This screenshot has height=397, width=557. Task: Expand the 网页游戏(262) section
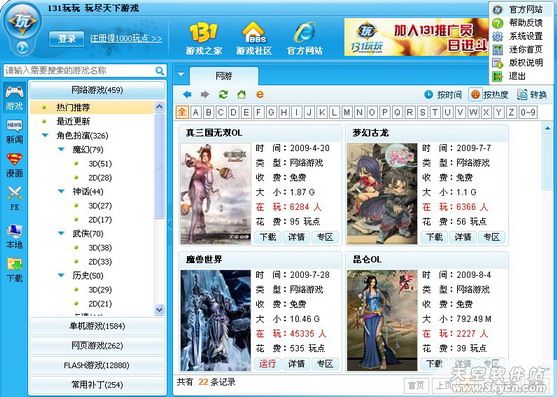pos(97,346)
